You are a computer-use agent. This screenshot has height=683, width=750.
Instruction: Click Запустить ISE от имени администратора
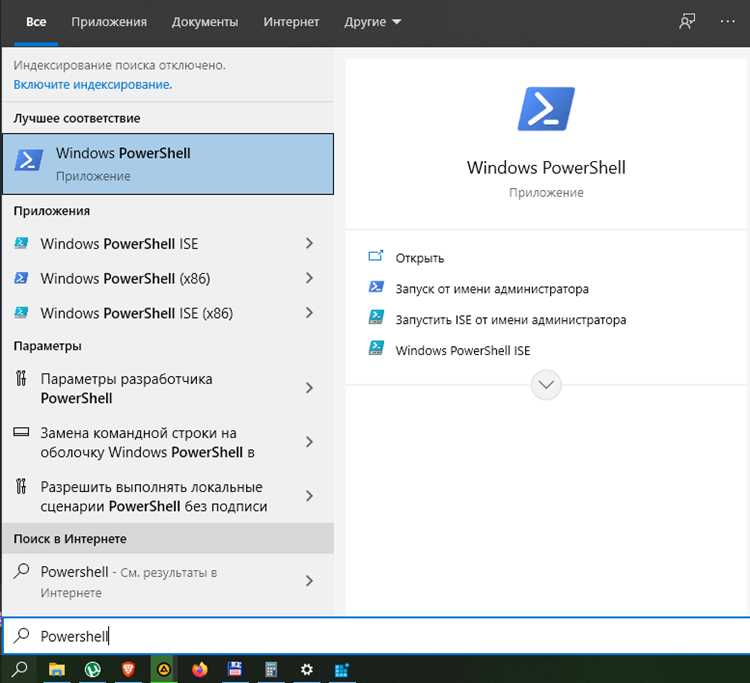(x=510, y=319)
